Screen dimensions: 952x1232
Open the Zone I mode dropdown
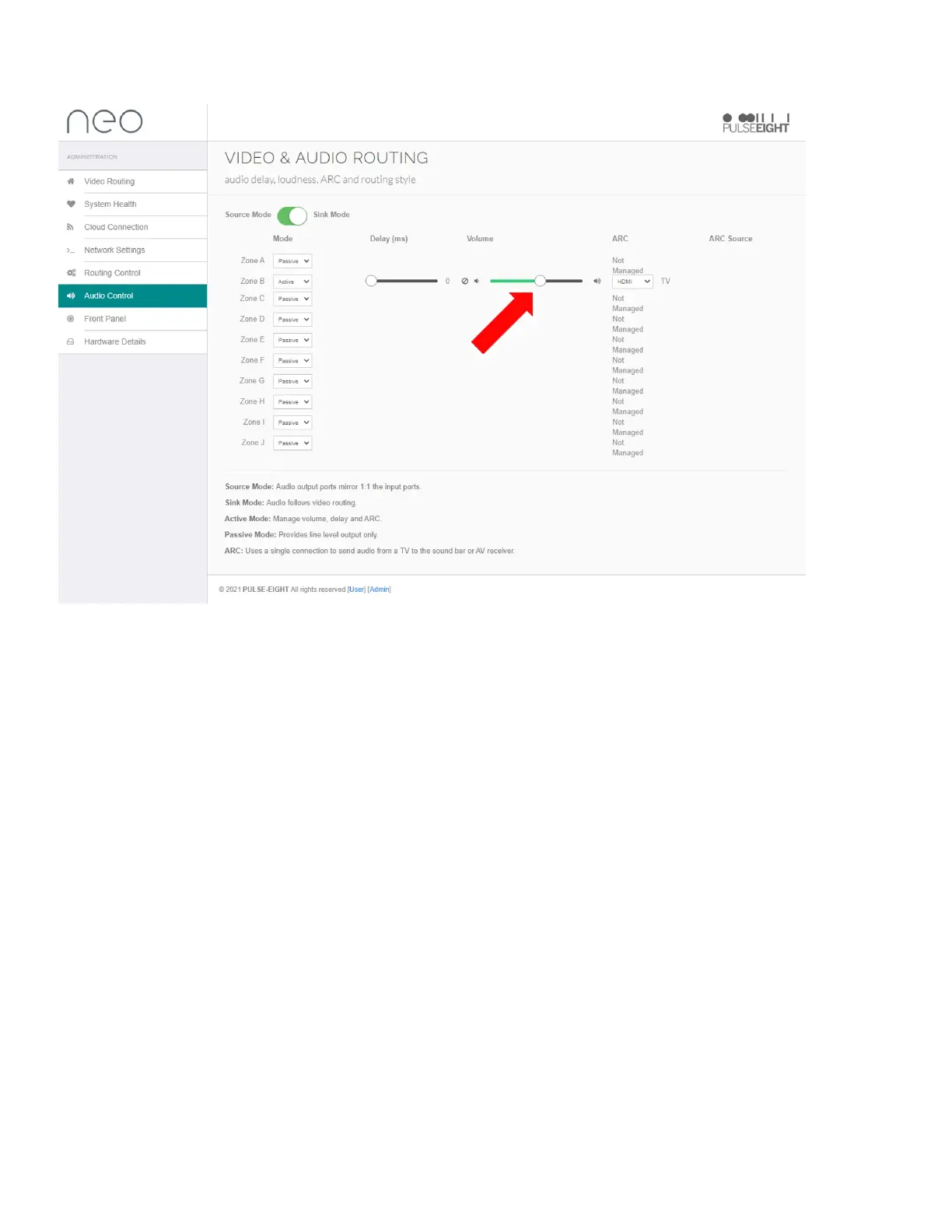coord(292,422)
